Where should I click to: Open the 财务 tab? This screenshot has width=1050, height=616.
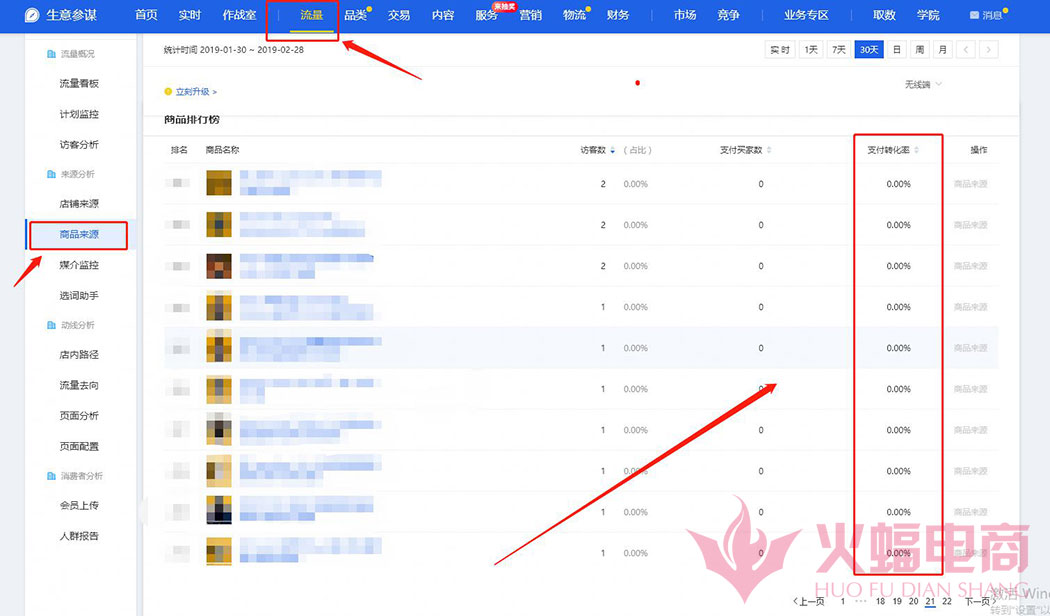coord(617,15)
